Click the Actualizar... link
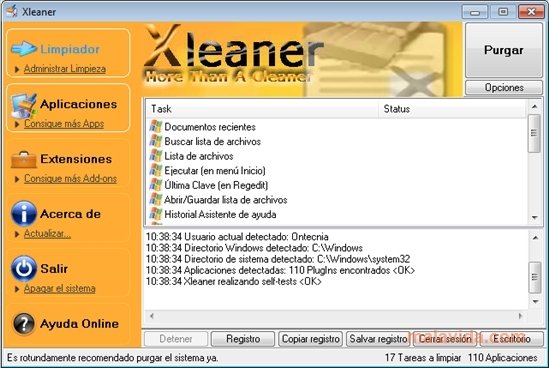The image size is (549, 368). tap(47, 234)
